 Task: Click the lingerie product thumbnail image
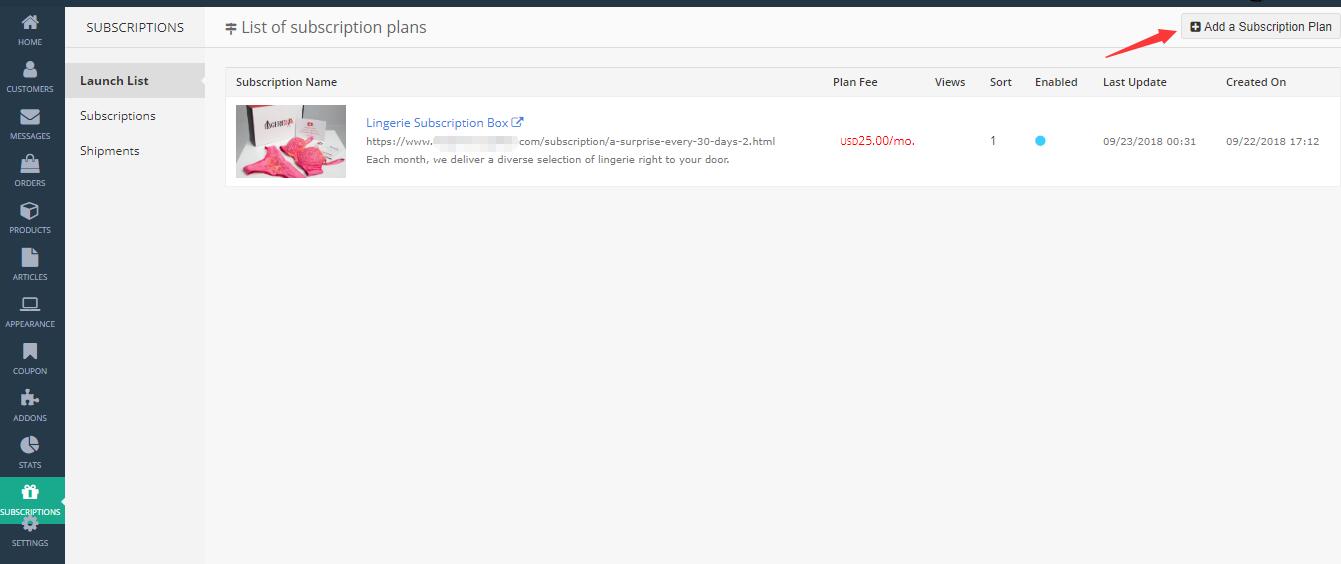291,141
